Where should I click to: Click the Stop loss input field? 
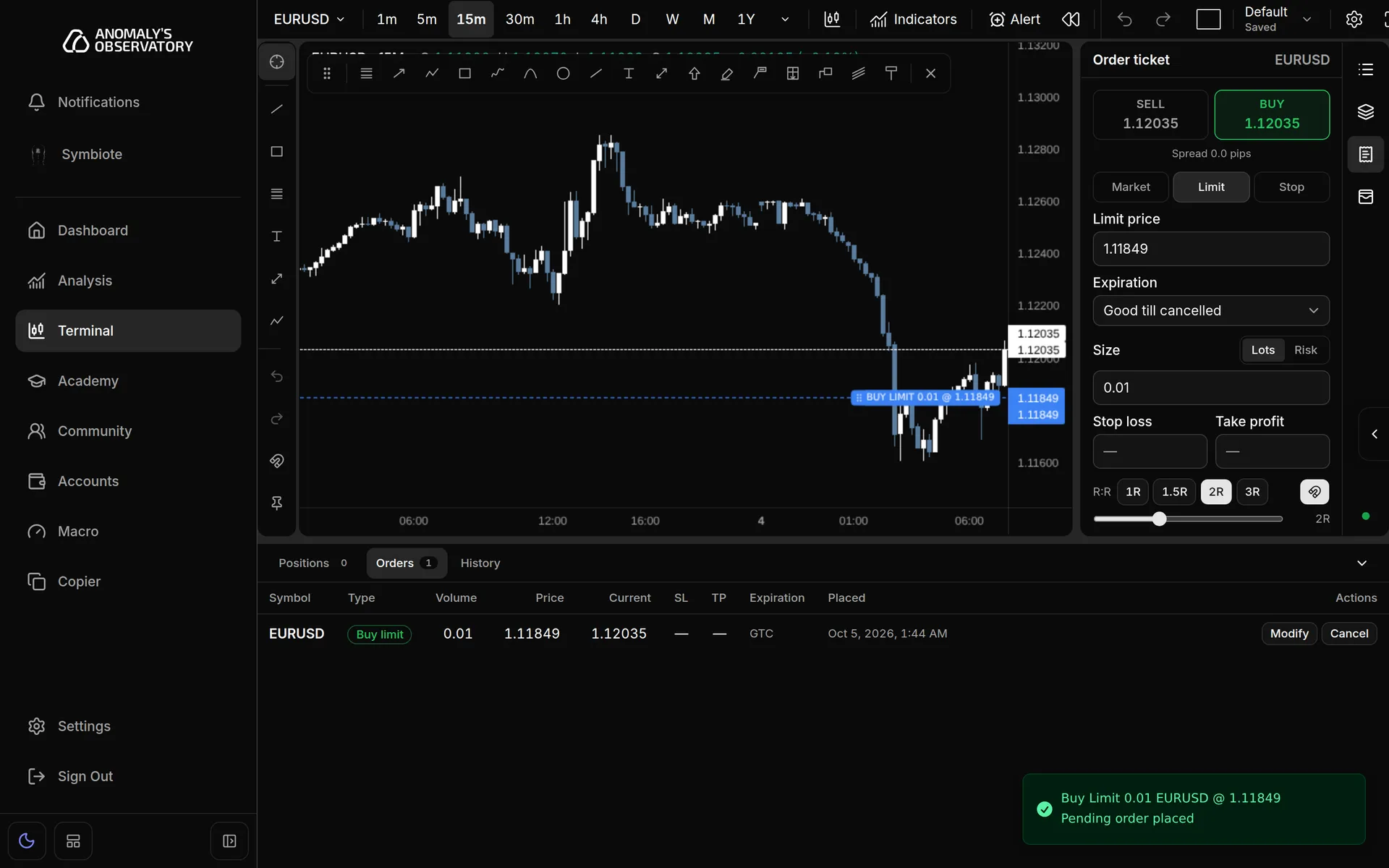pyautogui.click(x=1149, y=451)
